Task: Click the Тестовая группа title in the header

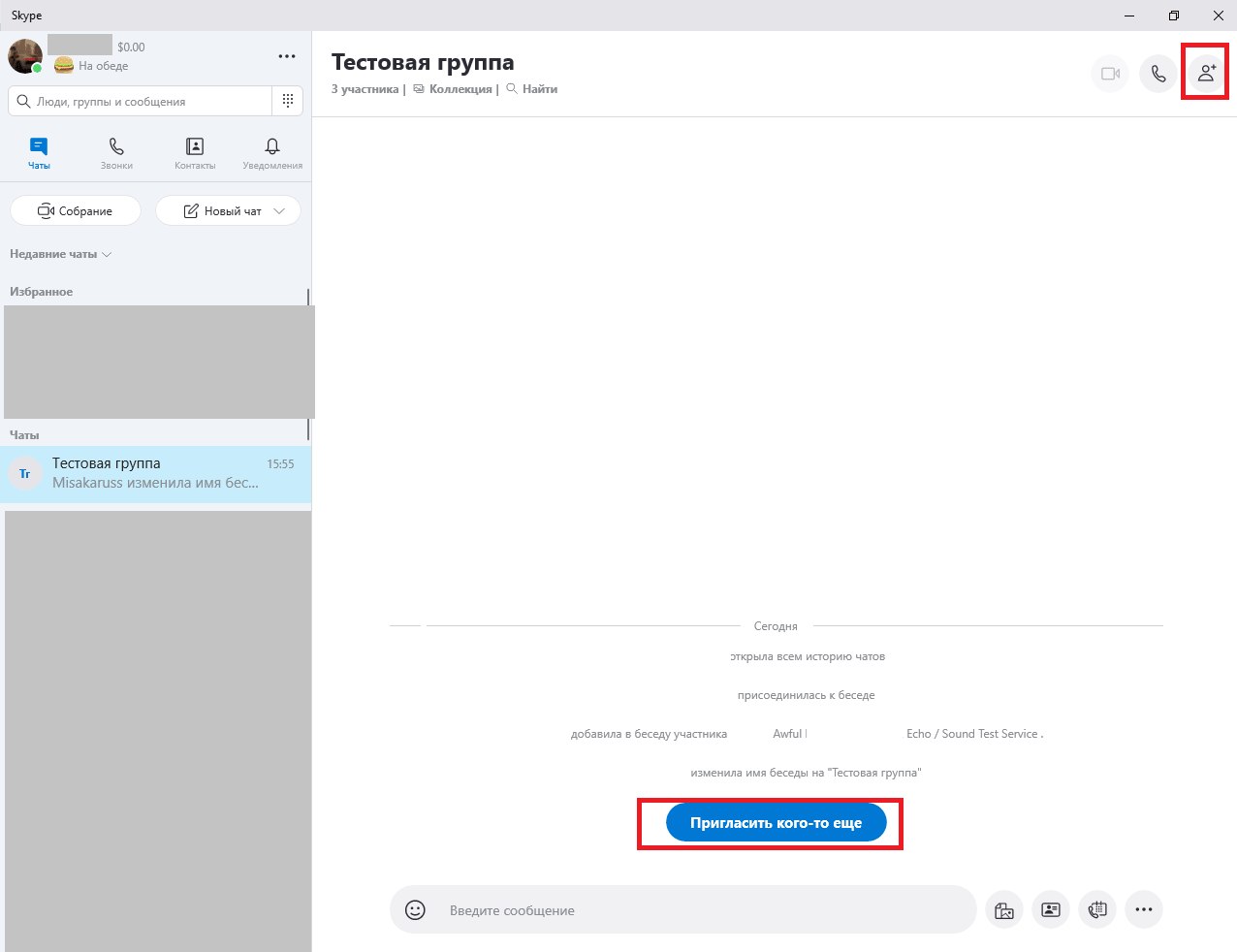Action: tap(423, 62)
